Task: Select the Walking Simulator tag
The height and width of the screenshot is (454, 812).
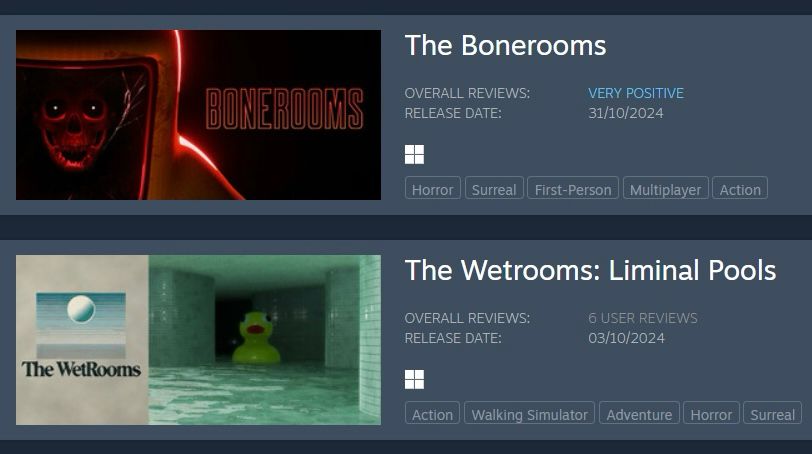Action: (529, 414)
